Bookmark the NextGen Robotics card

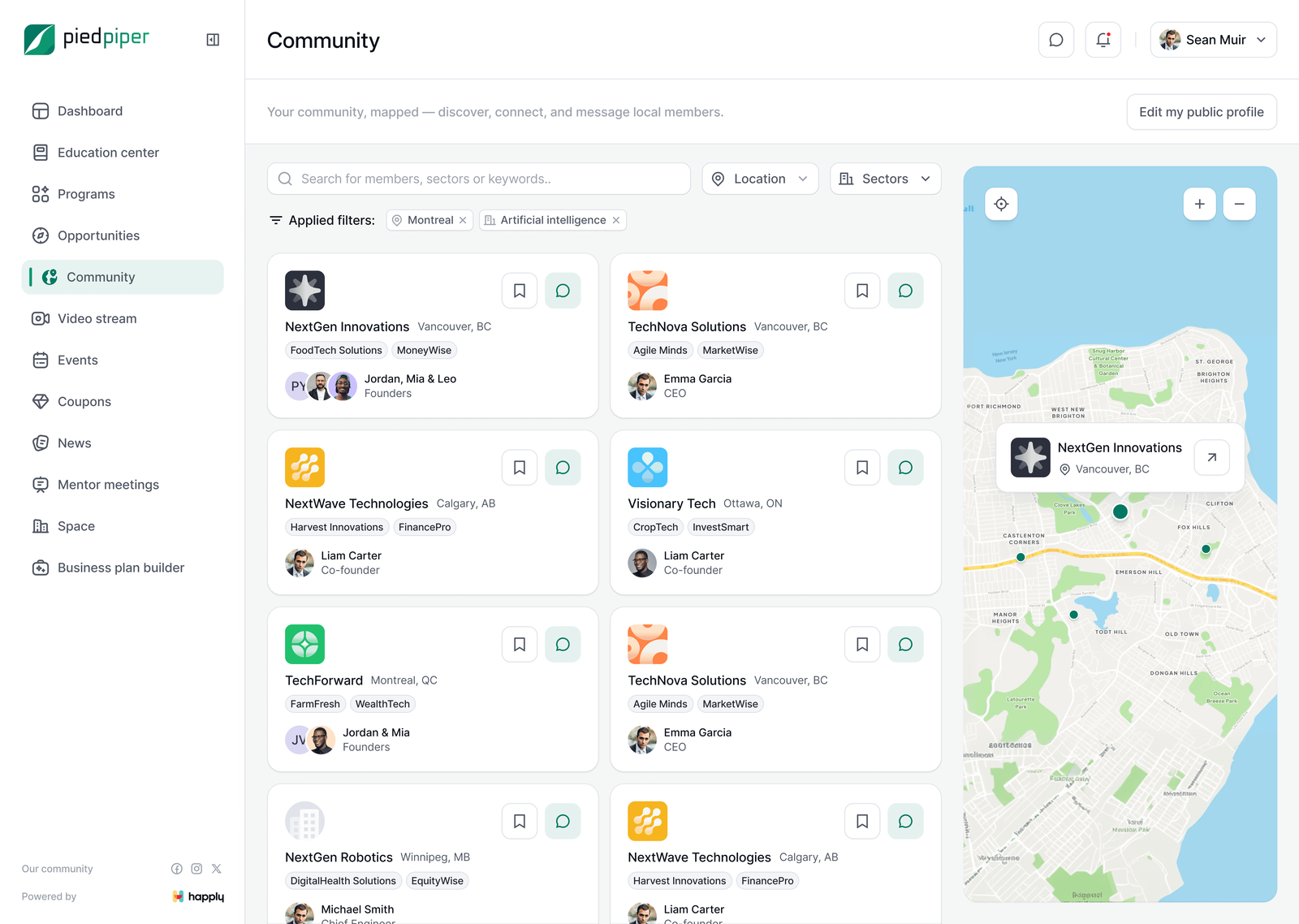point(520,822)
